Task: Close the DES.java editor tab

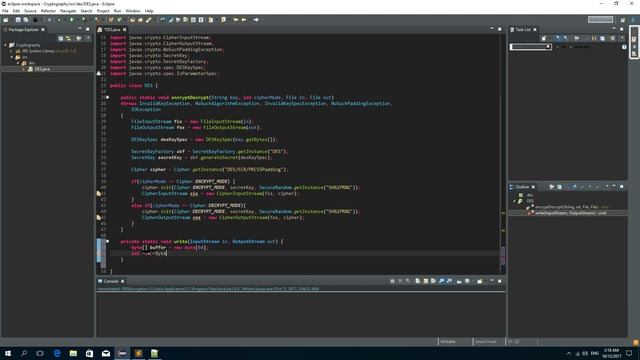Action: 125,29
